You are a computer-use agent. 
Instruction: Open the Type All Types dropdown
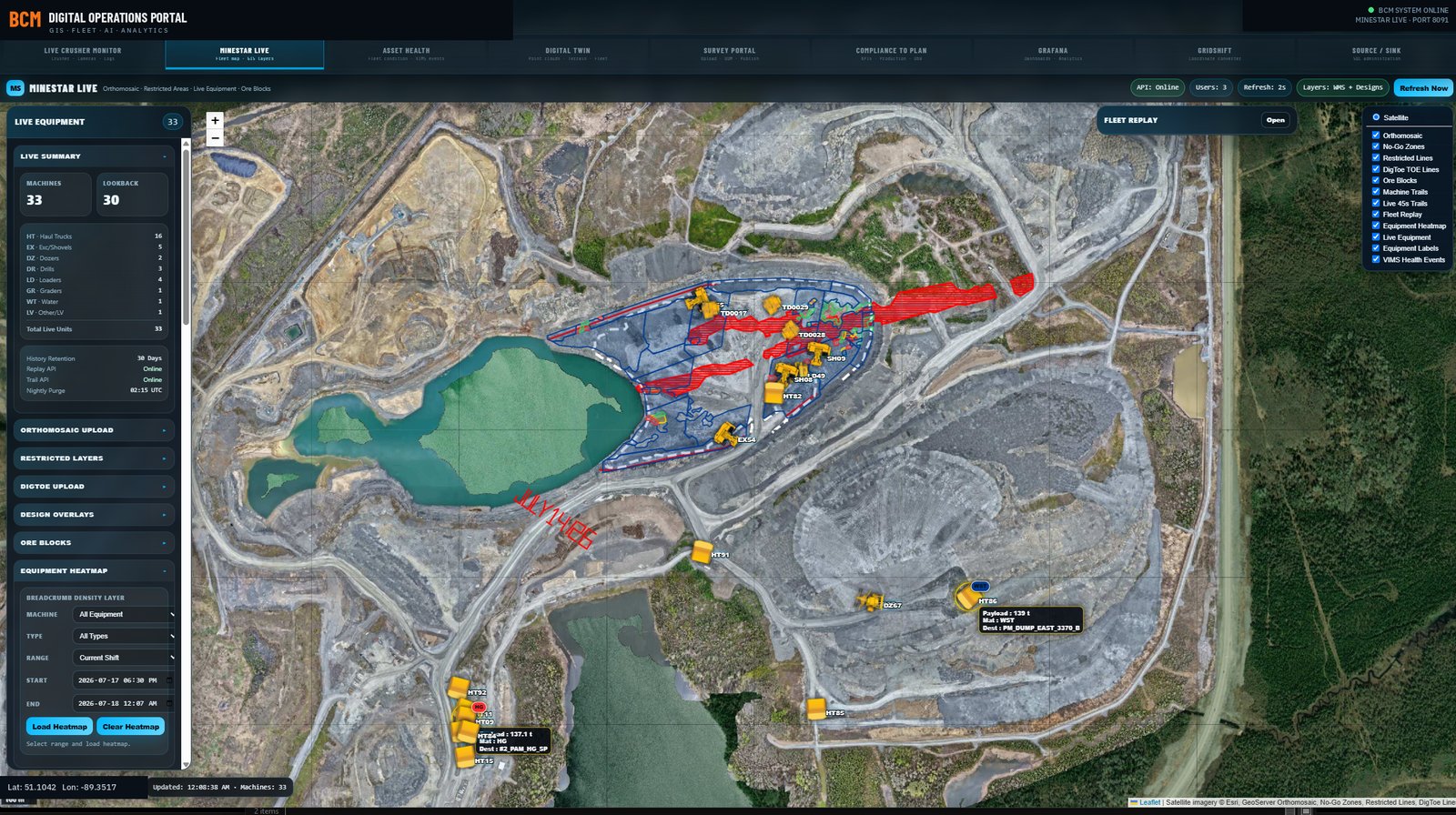124,636
